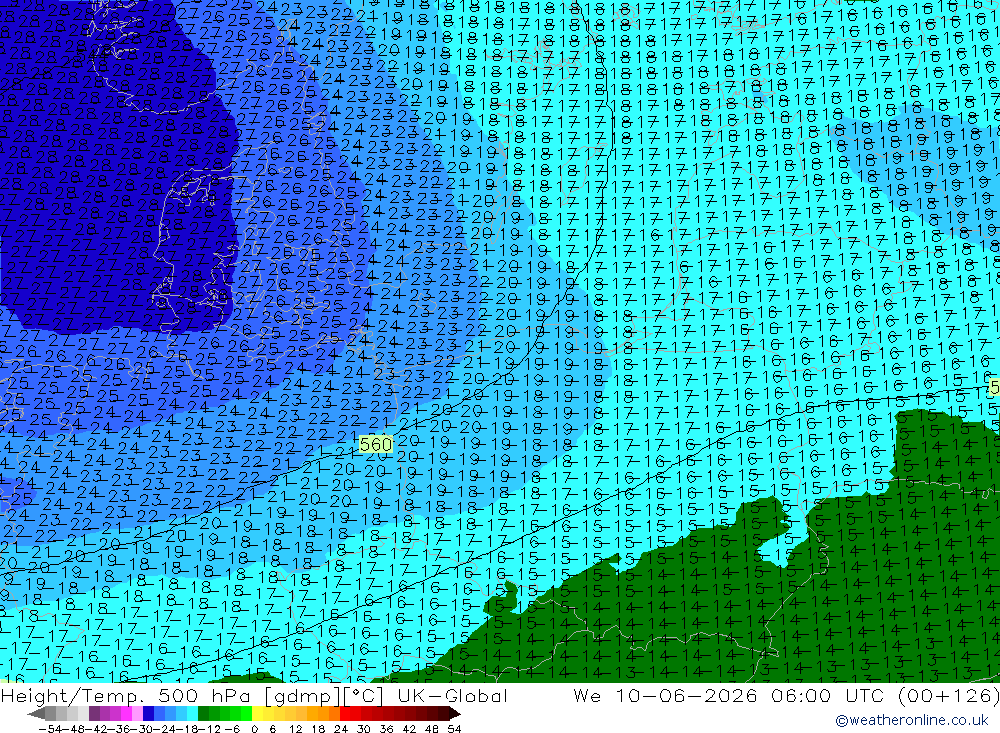Click the dark blue swatch in the color scale

tap(149, 713)
